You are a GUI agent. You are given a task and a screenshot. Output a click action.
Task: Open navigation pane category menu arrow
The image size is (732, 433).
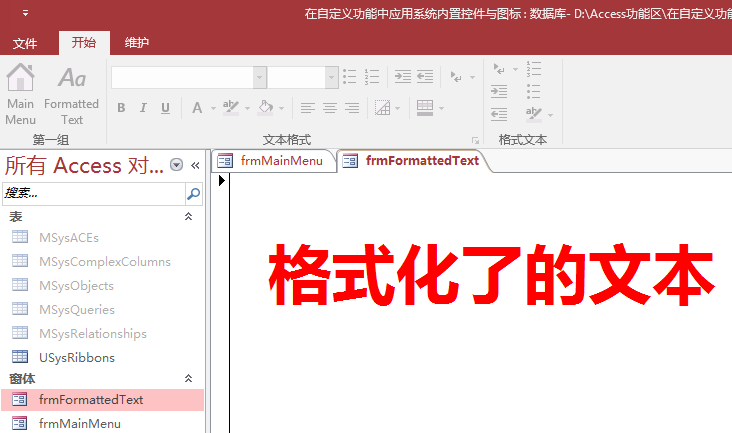coord(176,165)
